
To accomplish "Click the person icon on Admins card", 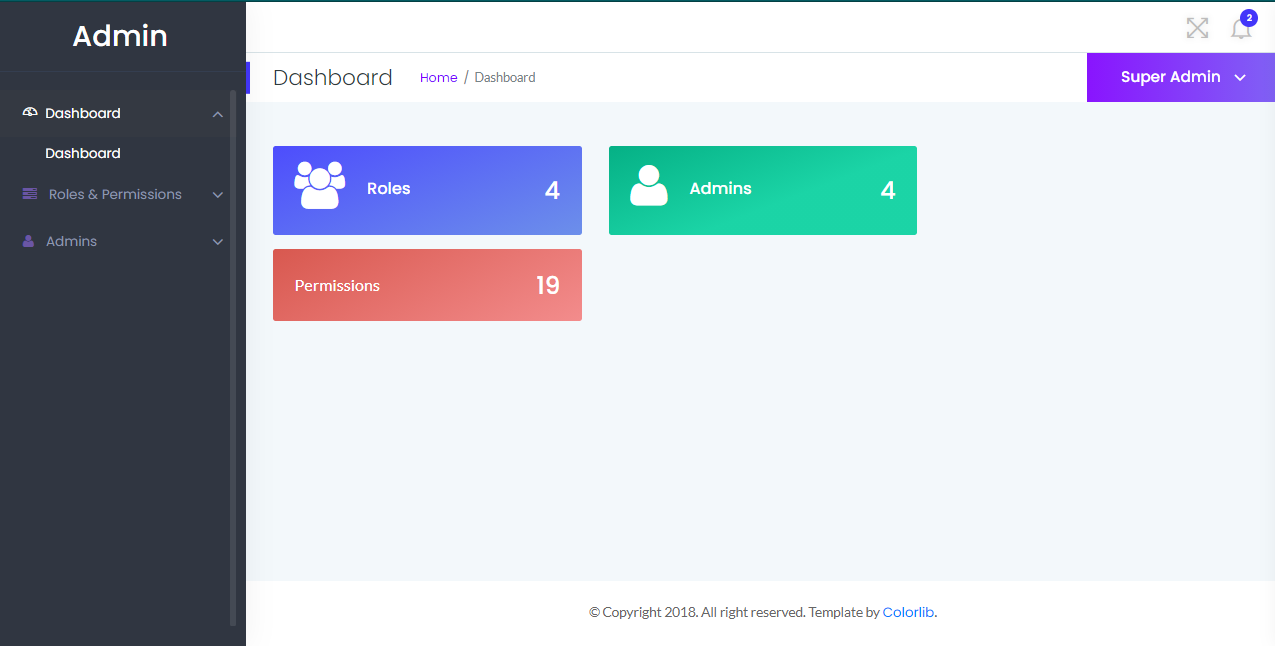I will tap(649, 185).
